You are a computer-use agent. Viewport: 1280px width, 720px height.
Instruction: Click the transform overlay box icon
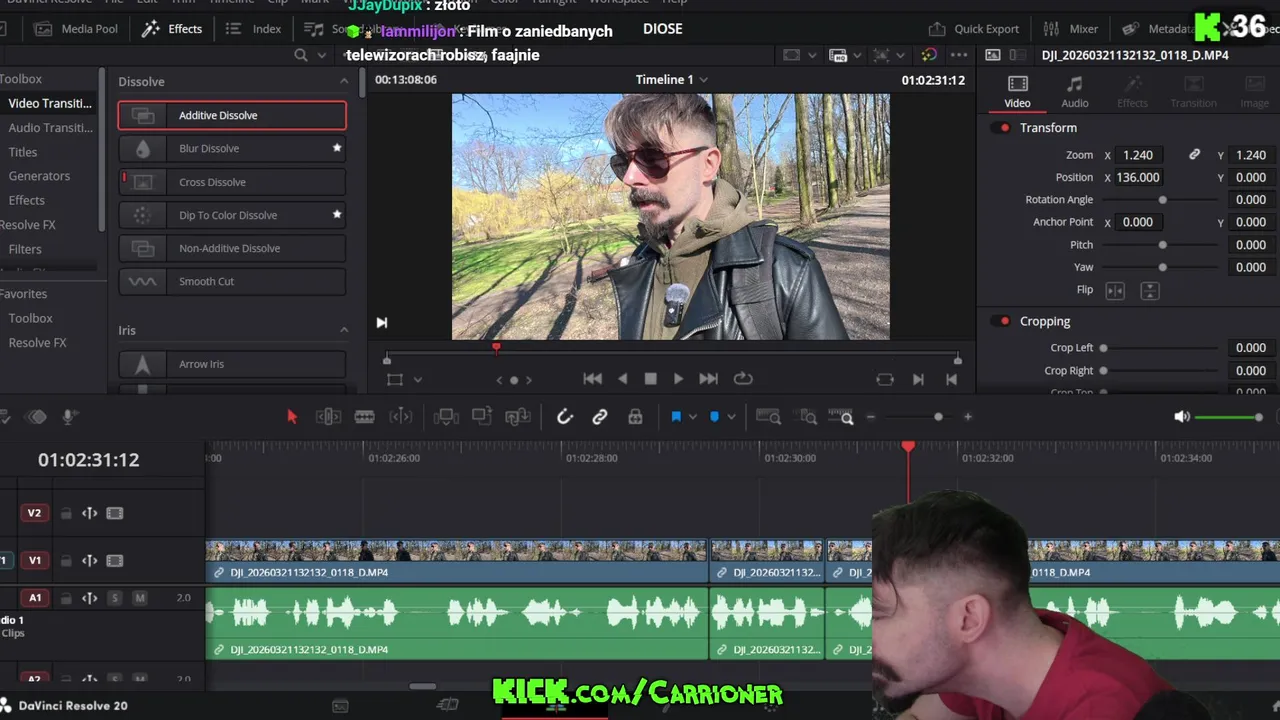coord(395,380)
